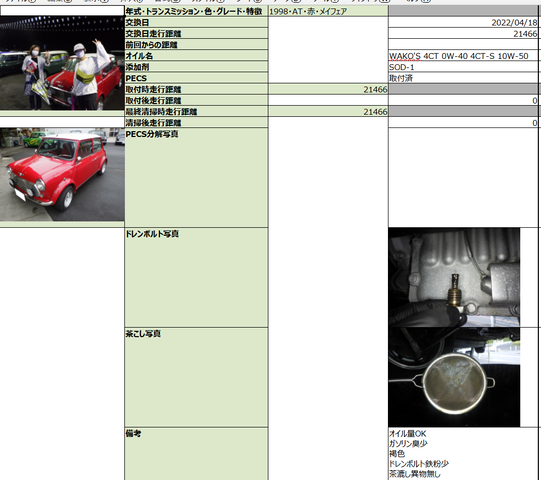Select the 交換日走行距離 label cell
The height and width of the screenshot is (480, 541).
coord(196,33)
